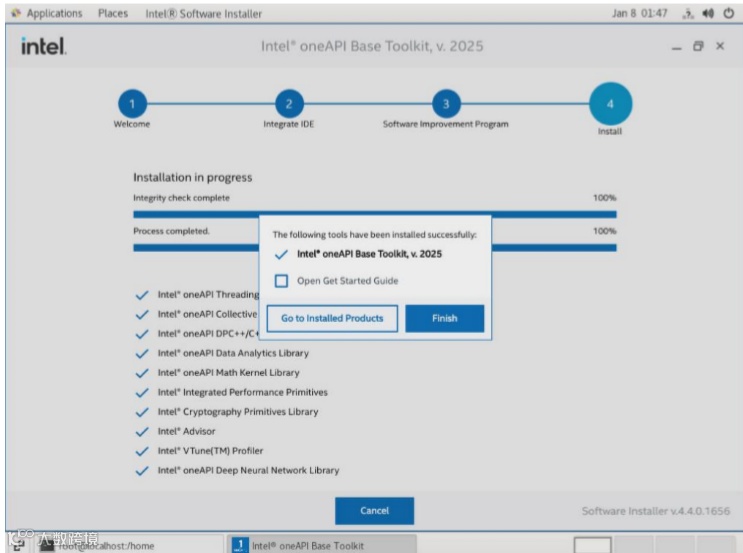The width and height of the screenshot is (743, 553).
Task: Click checkmark next to oneAPI Collective item
Action: (x=142, y=315)
